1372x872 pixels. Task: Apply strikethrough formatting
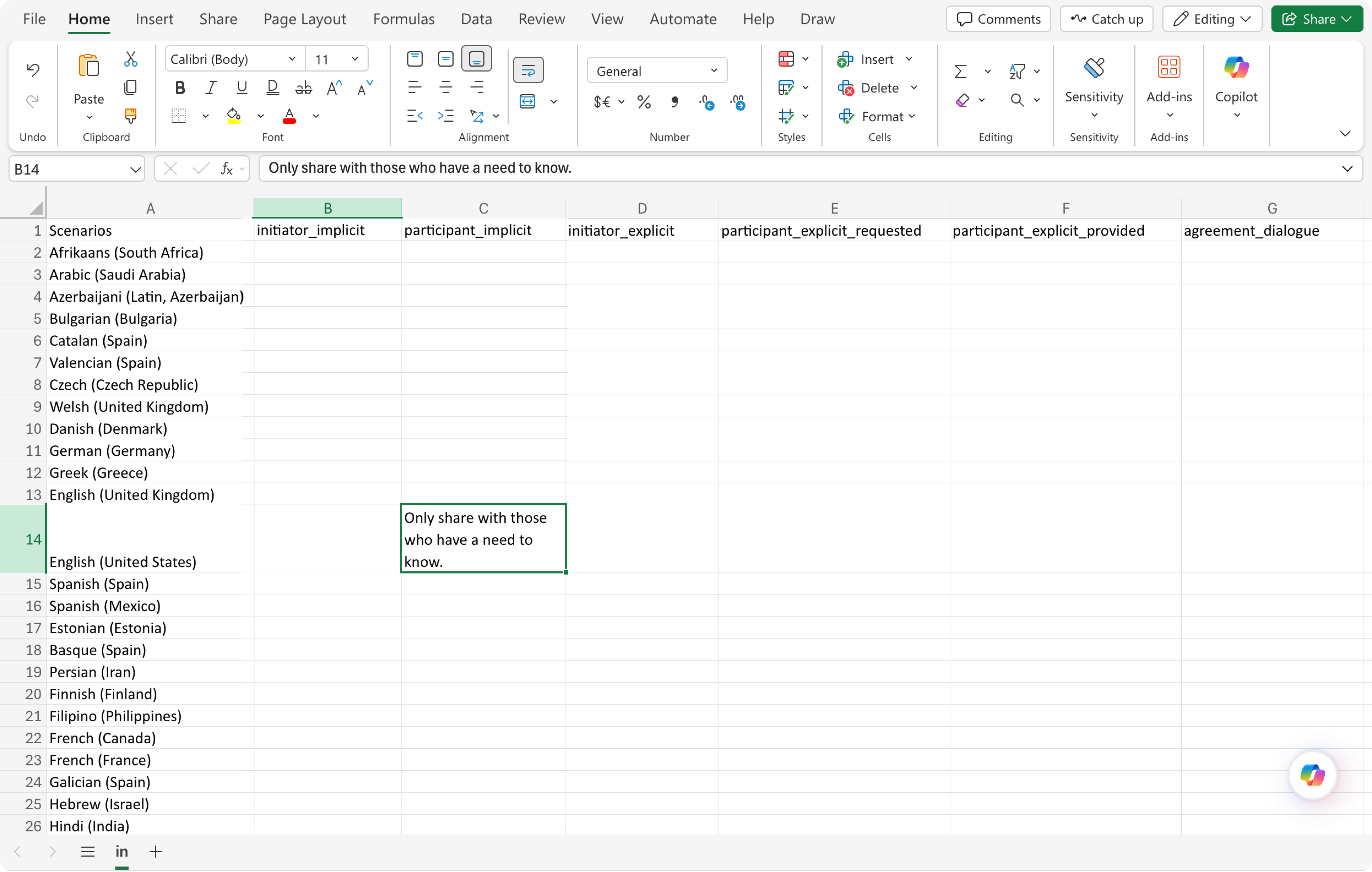[x=303, y=88]
